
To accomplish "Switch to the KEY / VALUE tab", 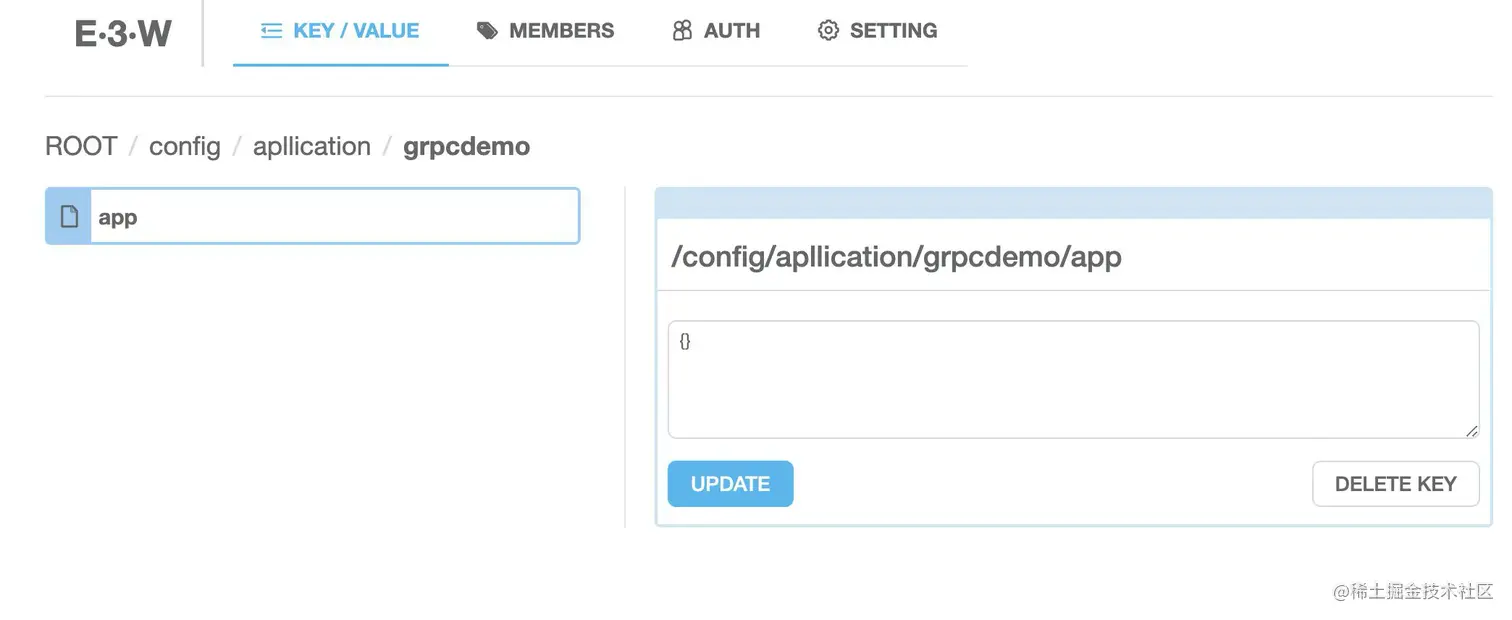I will pos(355,31).
